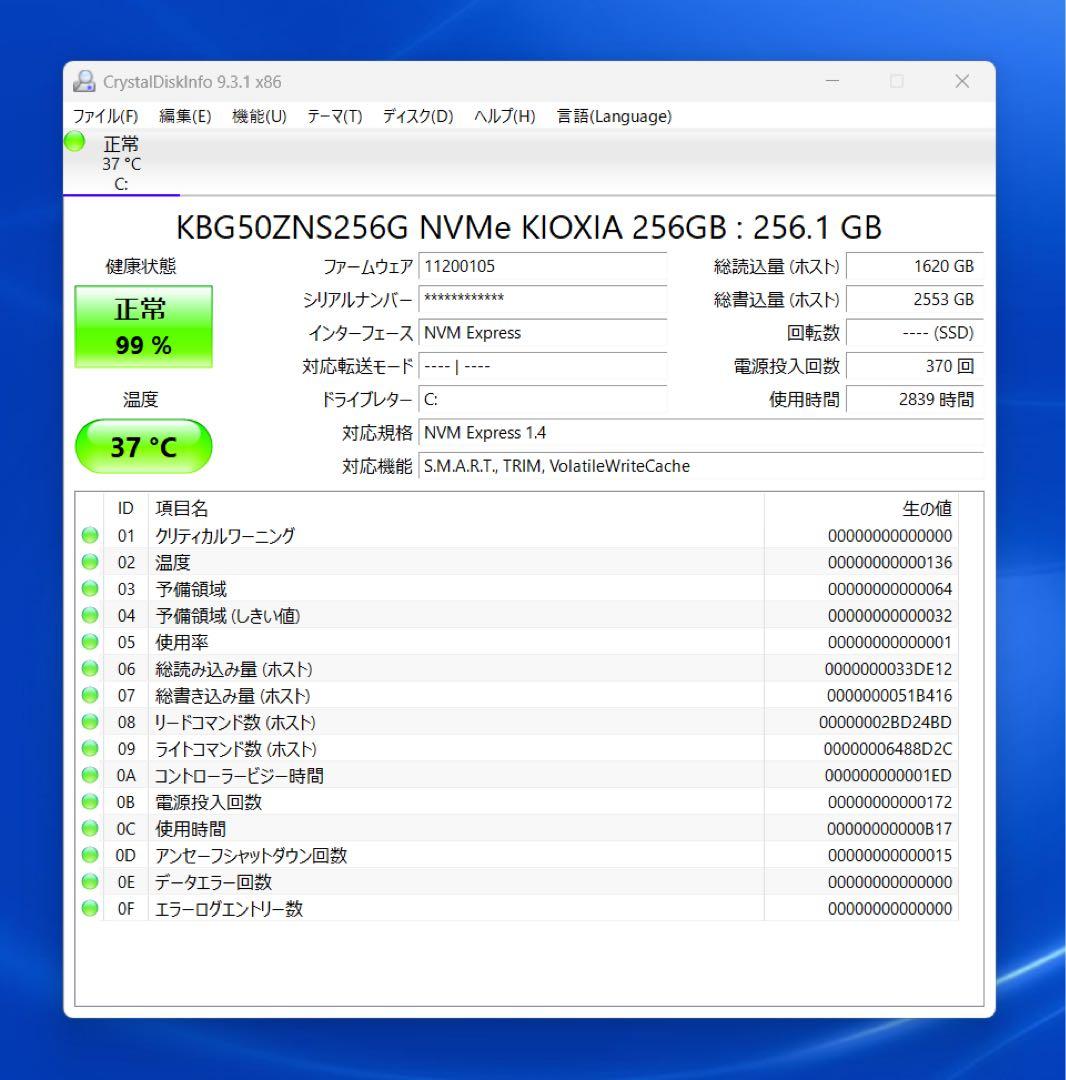Select the green indicator for 電源投入回数
The height and width of the screenshot is (1080, 1066).
90,802
